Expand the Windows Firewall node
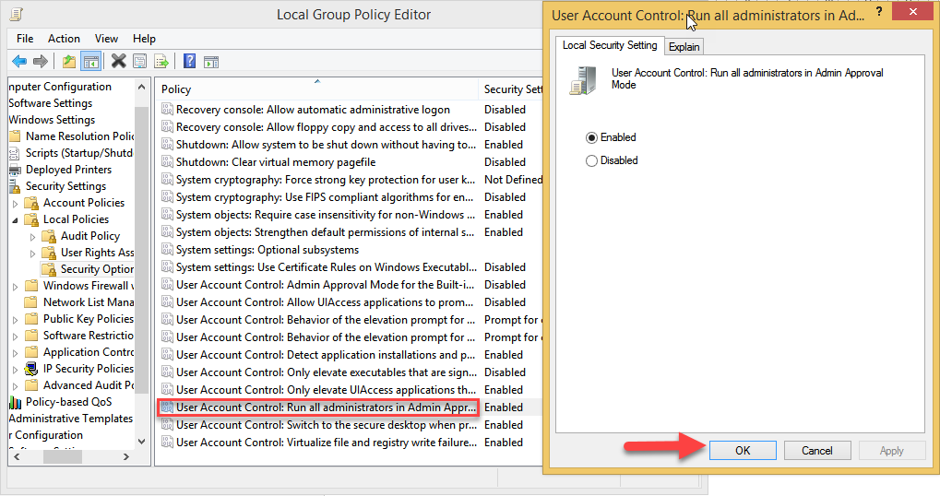This screenshot has height=496, width=940. (x=15, y=287)
